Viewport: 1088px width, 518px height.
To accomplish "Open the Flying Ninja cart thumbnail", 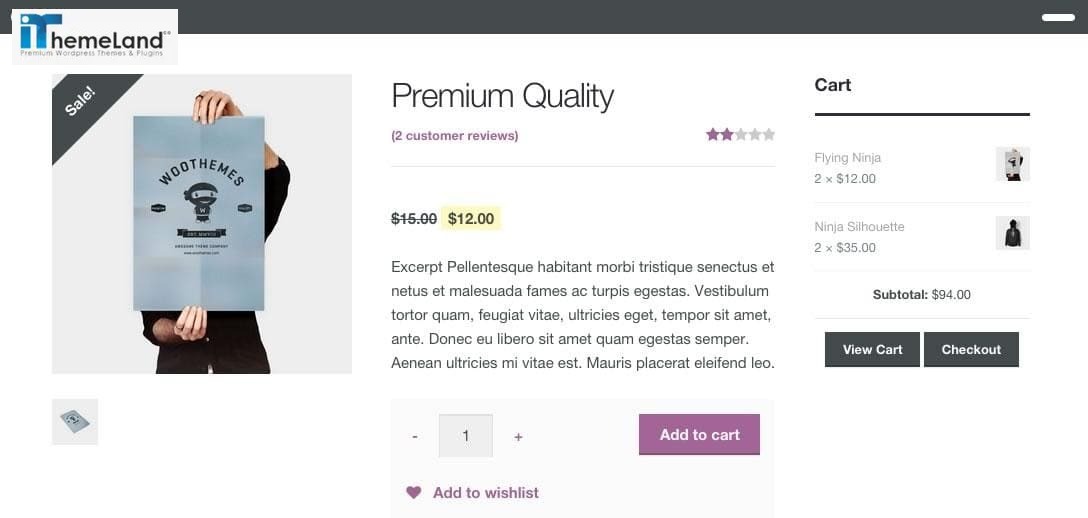I will point(1012,164).
